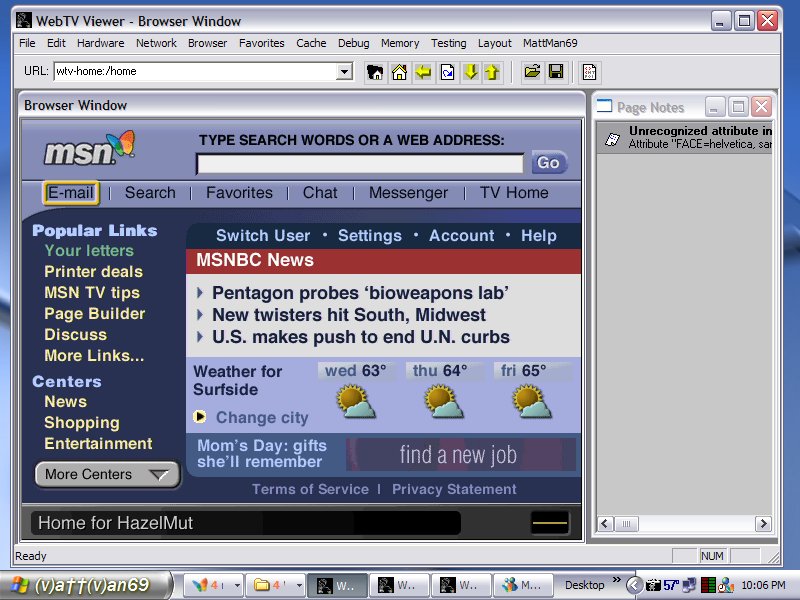The height and width of the screenshot is (600, 800).
Task: Open the Terms of Service link
Action: (x=310, y=489)
